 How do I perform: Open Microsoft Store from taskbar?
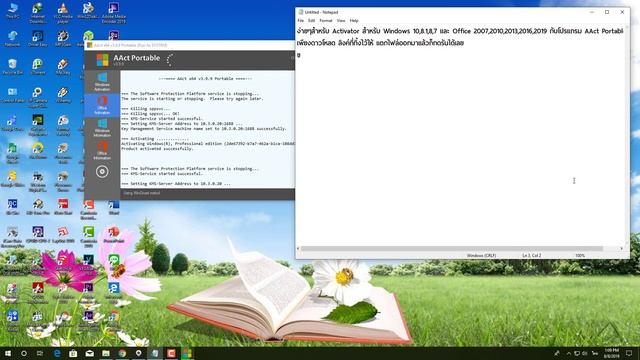(x=73, y=353)
